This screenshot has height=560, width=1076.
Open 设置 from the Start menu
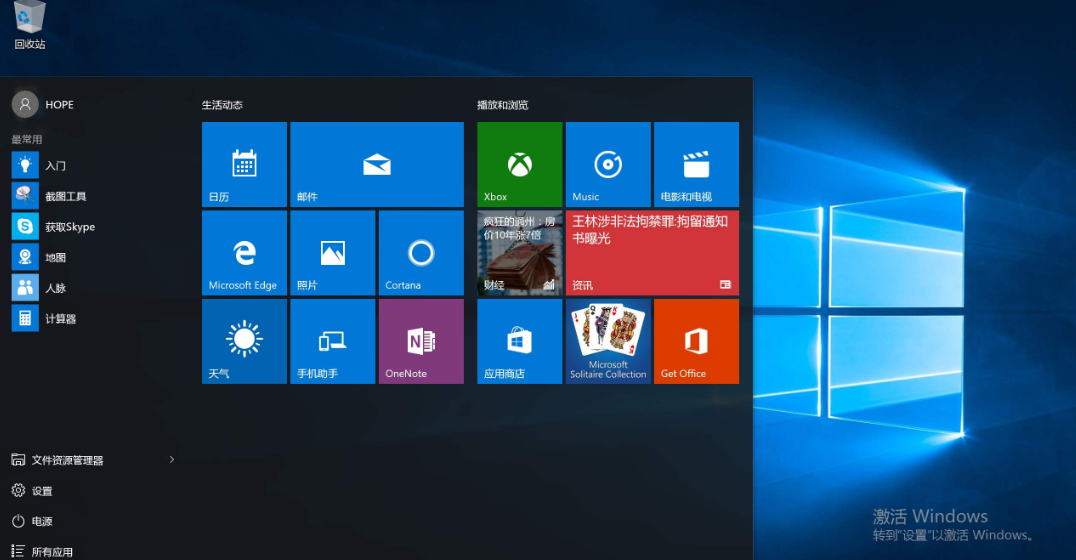pyautogui.click(x=42, y=491)
